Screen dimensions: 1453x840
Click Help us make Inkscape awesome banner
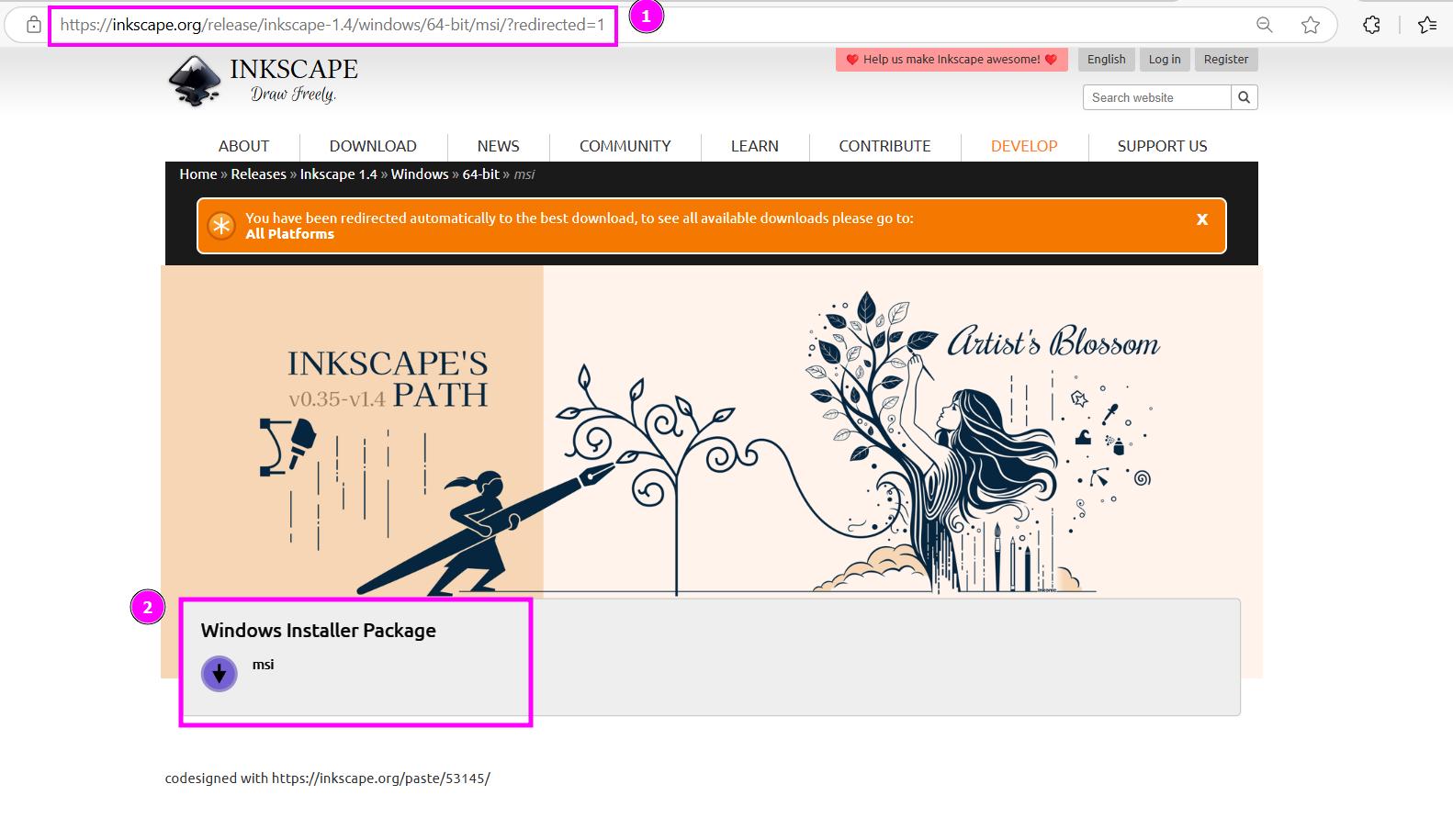(x=952, y=60)
